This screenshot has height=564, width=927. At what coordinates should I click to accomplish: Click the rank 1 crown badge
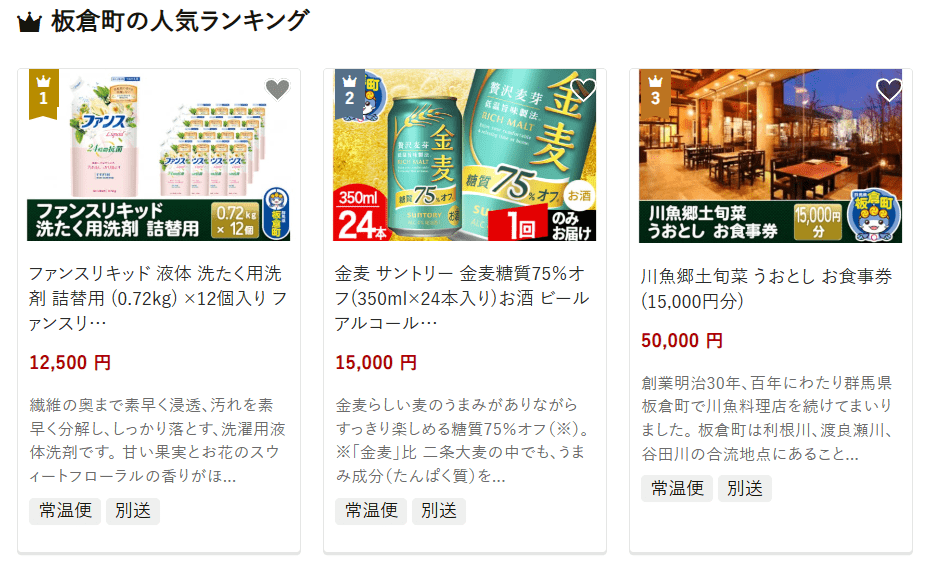click(x=43, y=93)
